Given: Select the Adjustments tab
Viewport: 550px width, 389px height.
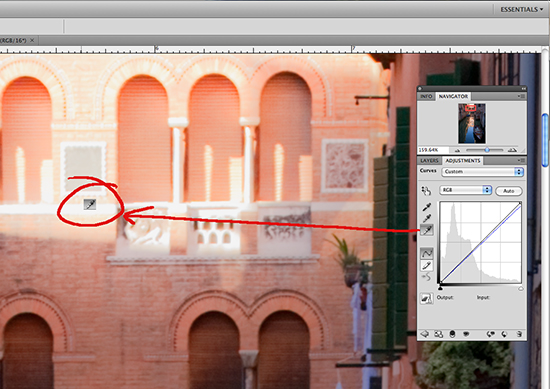Looking at the screenshot, I should (462, 161).
